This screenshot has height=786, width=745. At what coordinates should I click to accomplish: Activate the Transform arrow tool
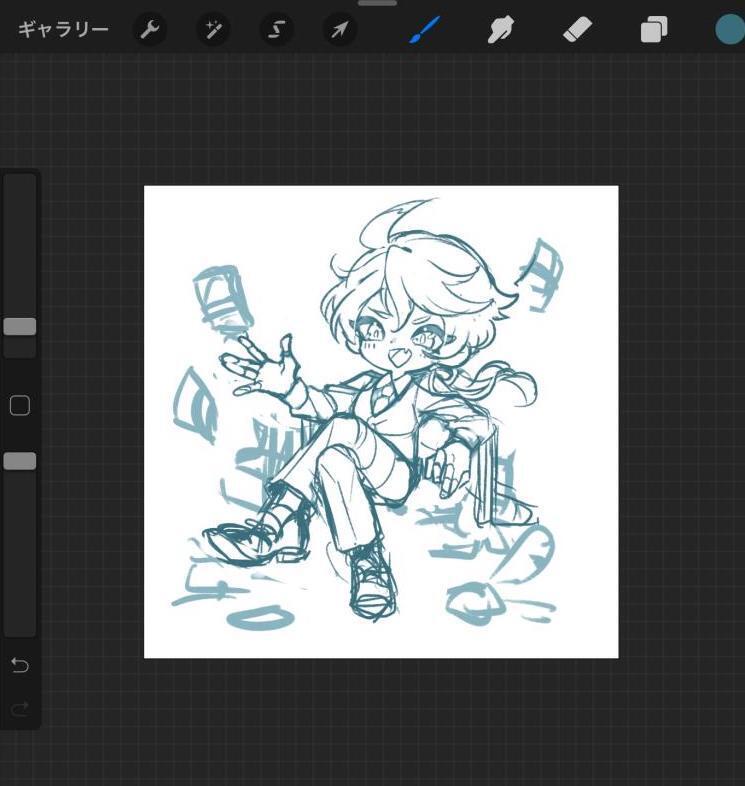(340, 30)
